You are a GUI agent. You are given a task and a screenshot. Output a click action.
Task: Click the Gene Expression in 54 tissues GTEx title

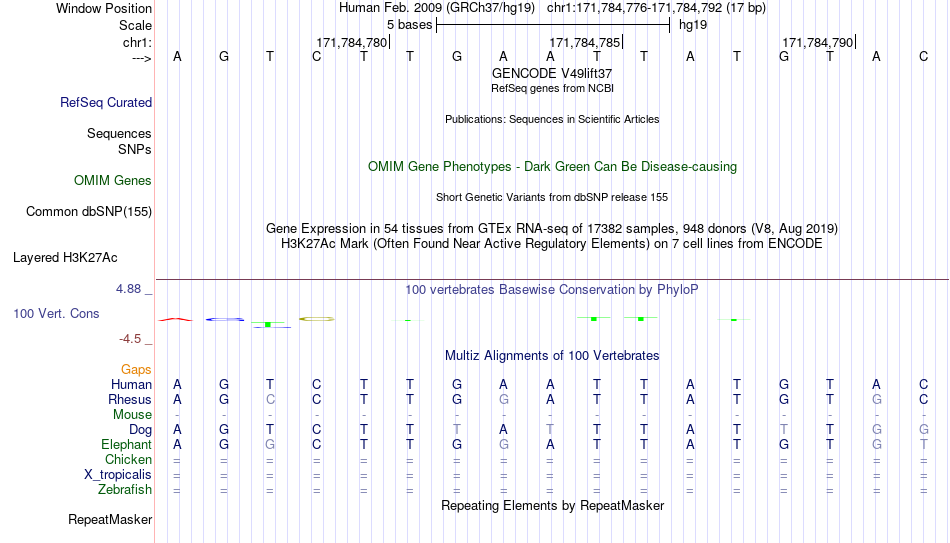(552, 228)
